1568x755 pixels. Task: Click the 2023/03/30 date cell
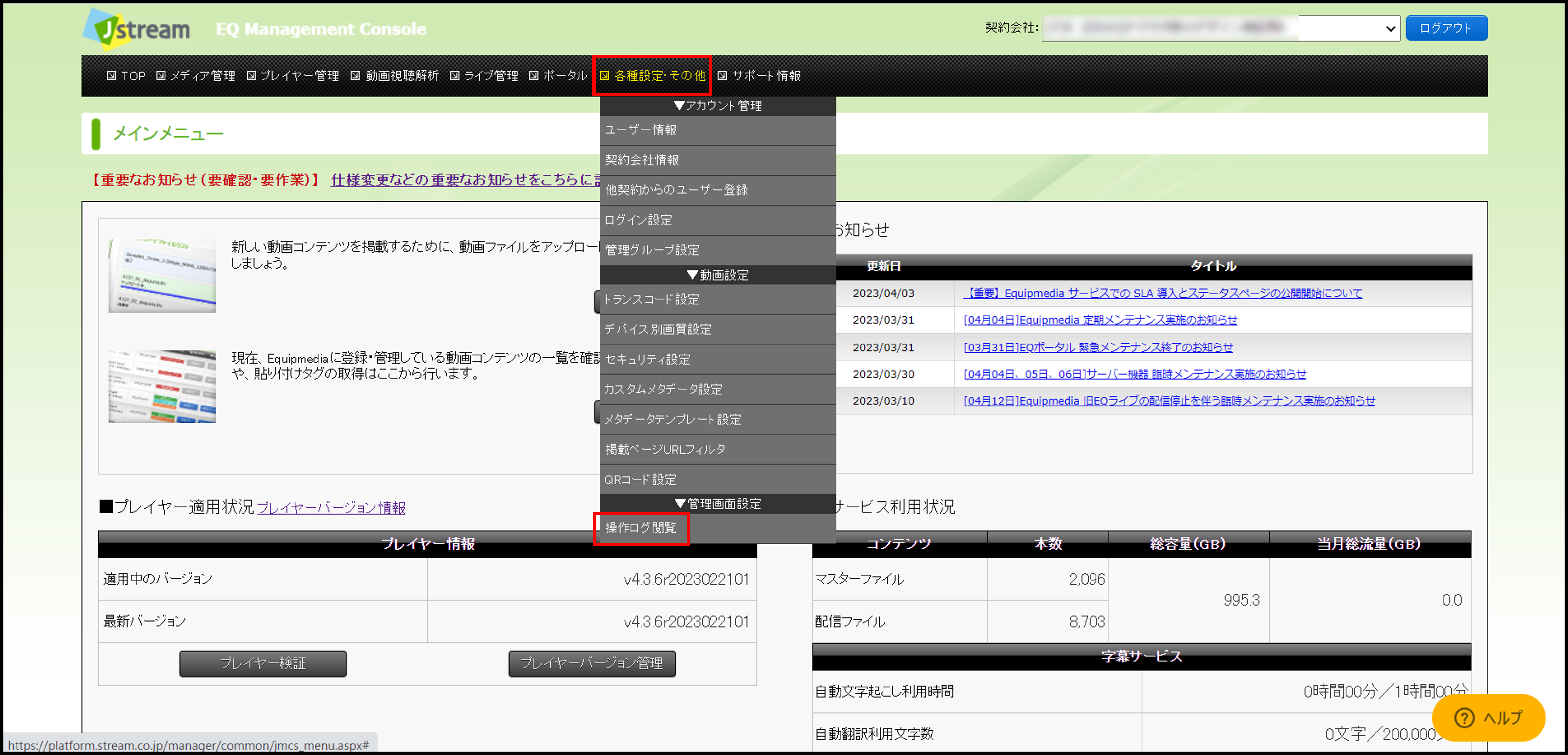point(883,374)
